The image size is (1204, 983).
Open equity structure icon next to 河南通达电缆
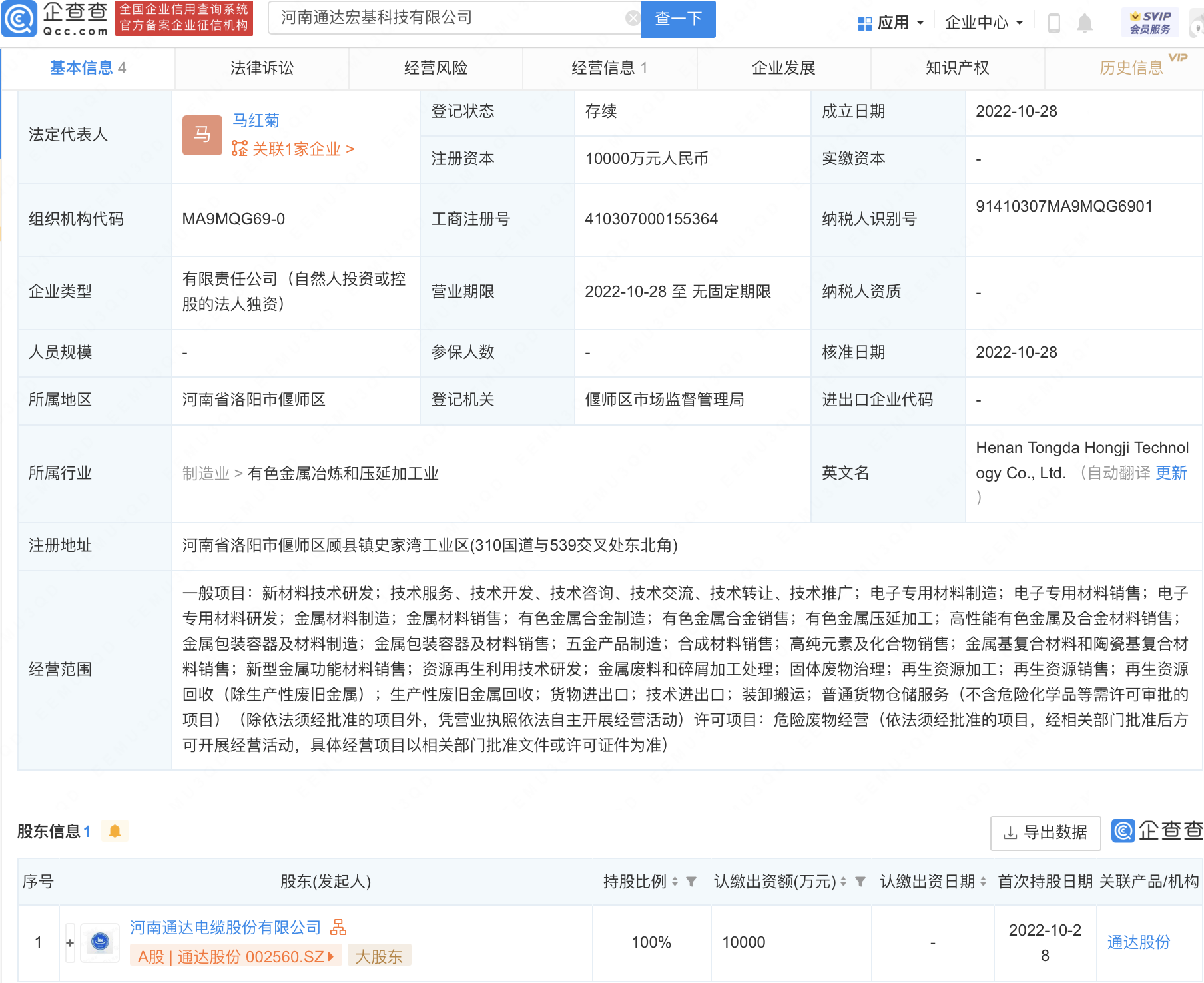338,927
